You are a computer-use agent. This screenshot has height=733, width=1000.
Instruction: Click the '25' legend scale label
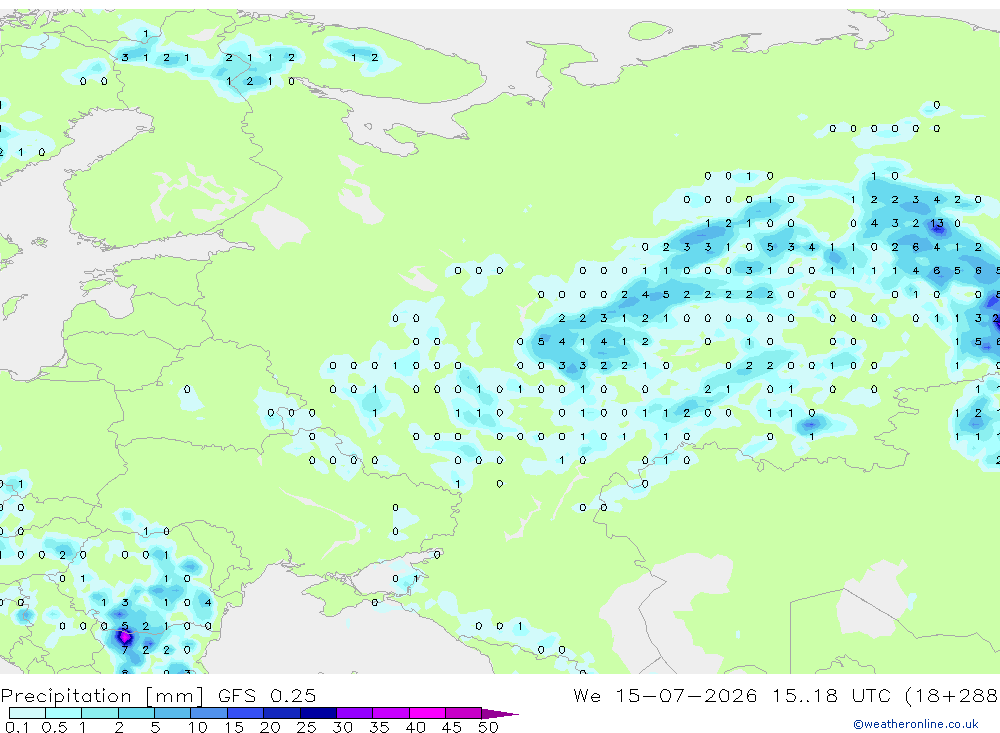(307, 727)
